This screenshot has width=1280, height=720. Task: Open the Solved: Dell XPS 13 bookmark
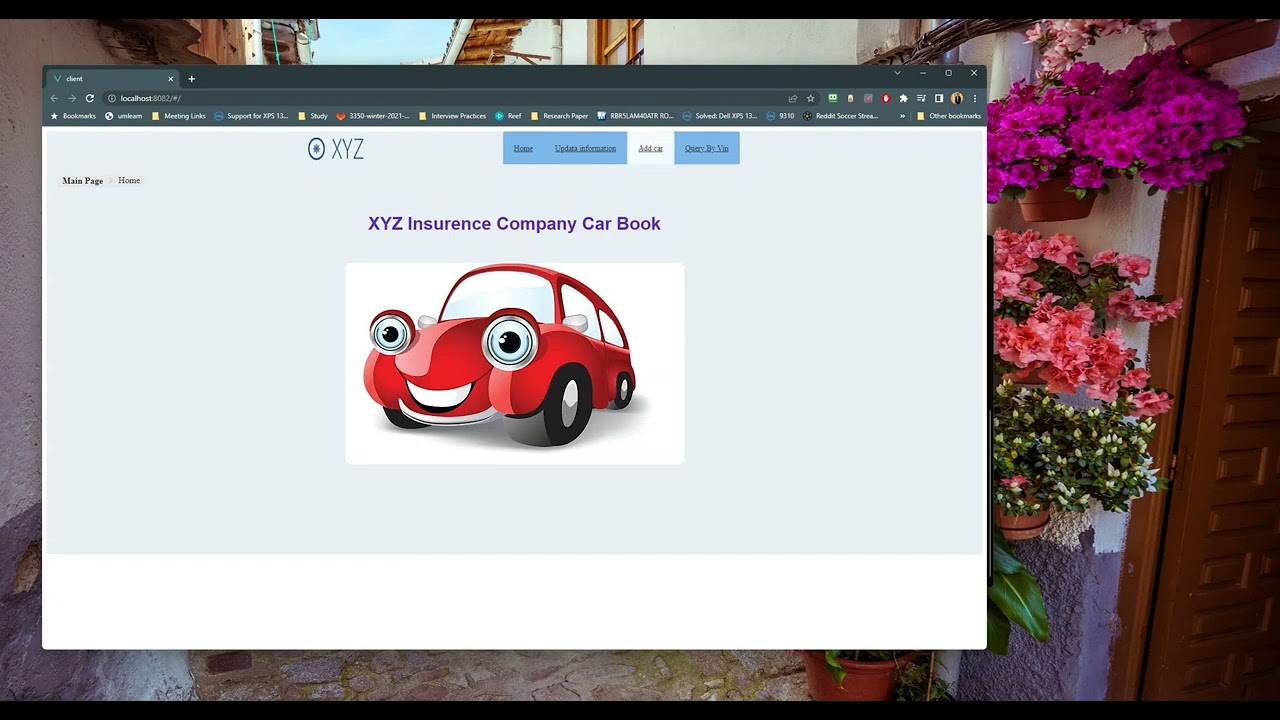tap(720, 116)
